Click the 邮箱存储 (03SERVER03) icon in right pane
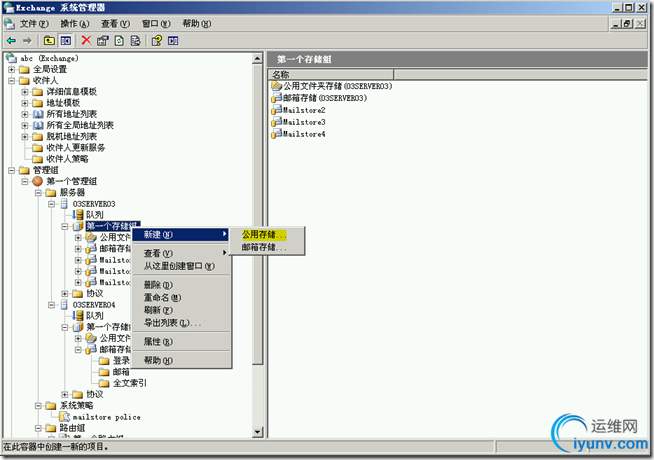 coord(276,98)
